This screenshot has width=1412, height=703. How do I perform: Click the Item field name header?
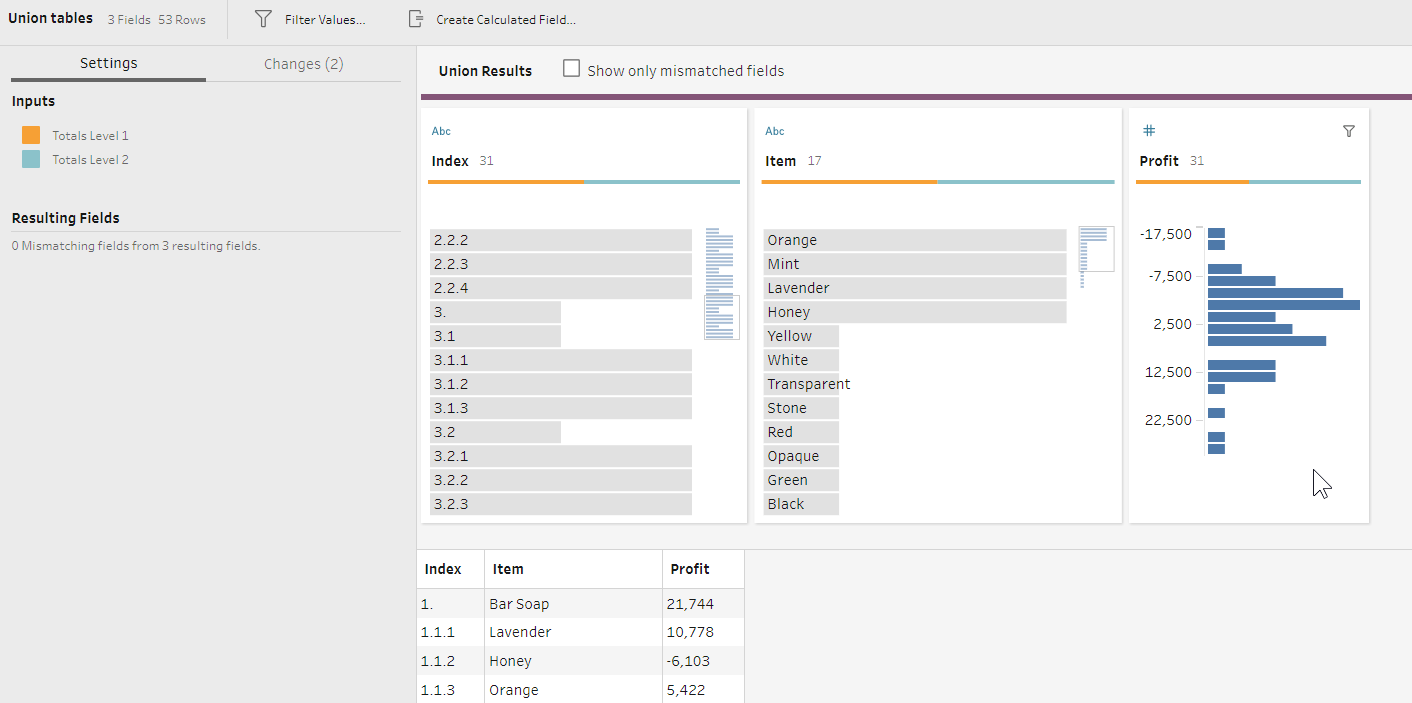(781, 161)
